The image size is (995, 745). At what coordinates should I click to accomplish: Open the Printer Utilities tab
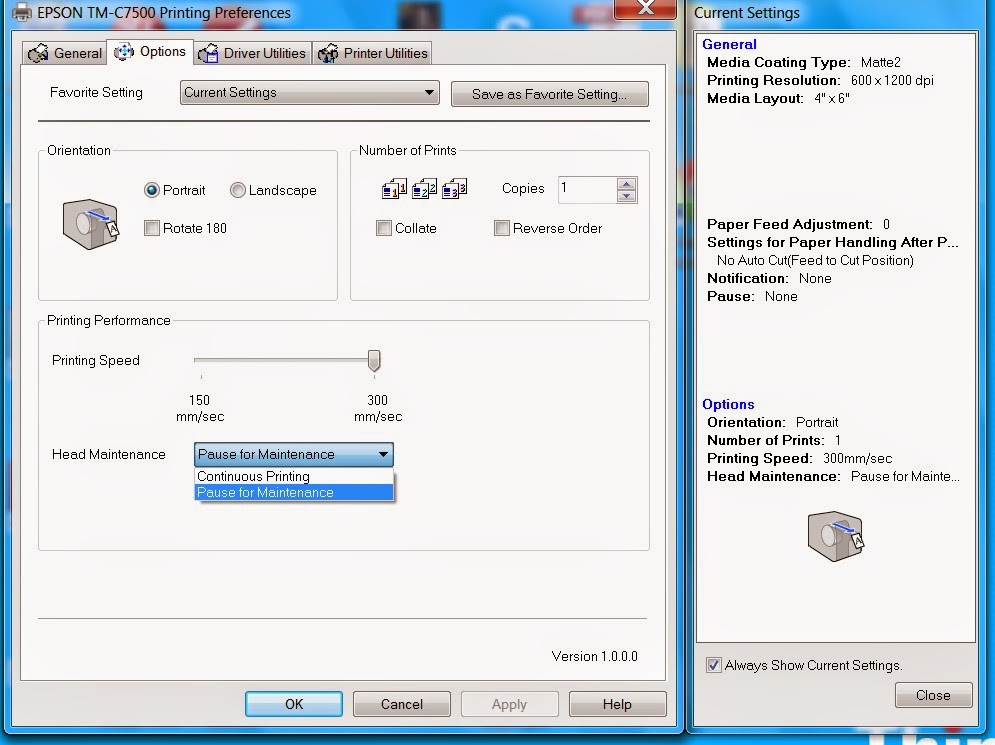[x=372, y=53]
